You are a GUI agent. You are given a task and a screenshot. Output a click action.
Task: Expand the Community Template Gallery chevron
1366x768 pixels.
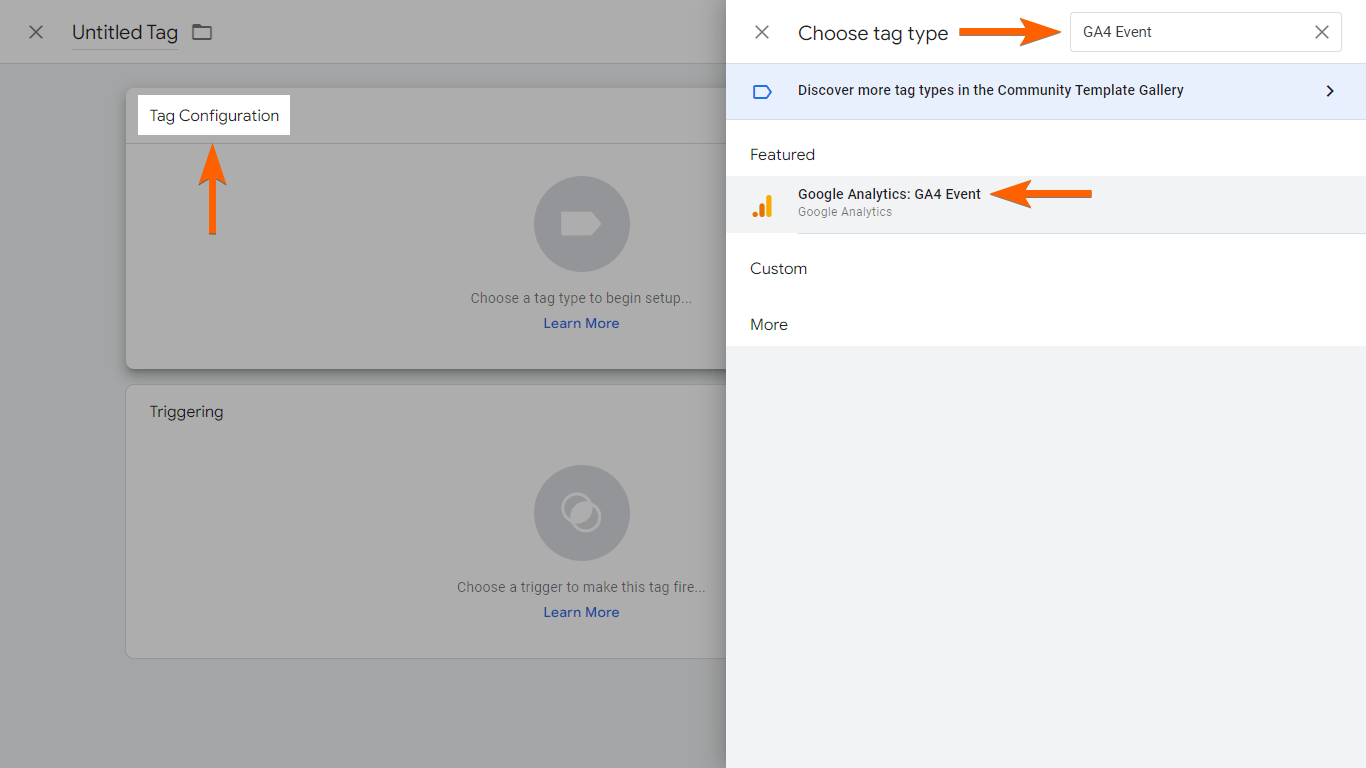coord(1330,91)
